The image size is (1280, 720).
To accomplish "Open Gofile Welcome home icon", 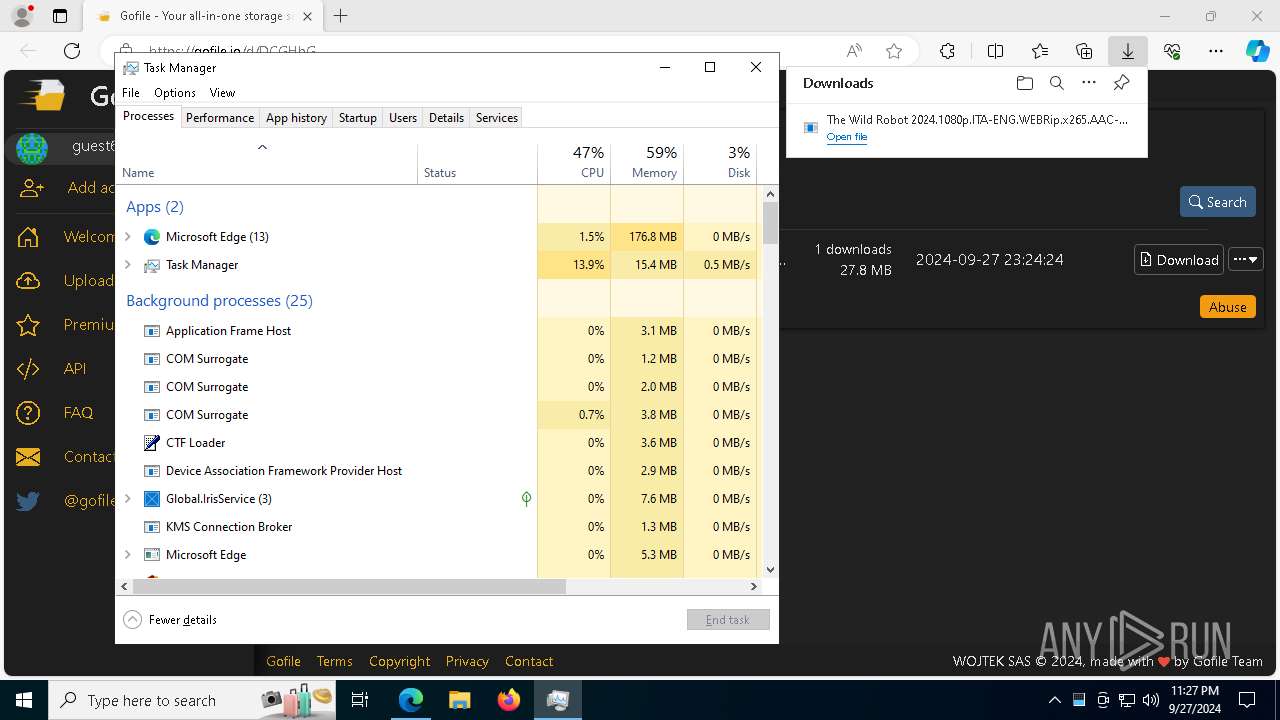I will tap(28, 237).
